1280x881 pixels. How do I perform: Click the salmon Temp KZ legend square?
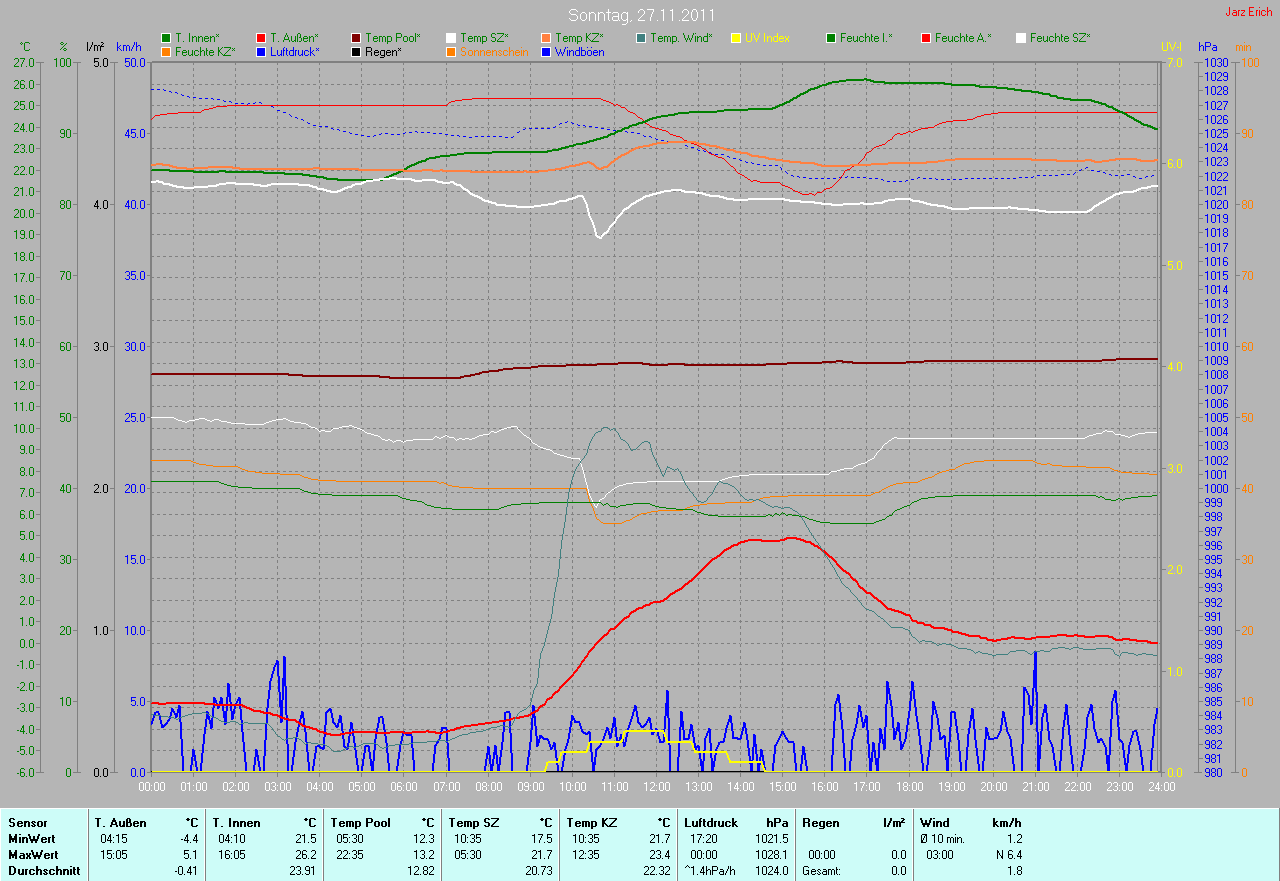click(546, 38)
